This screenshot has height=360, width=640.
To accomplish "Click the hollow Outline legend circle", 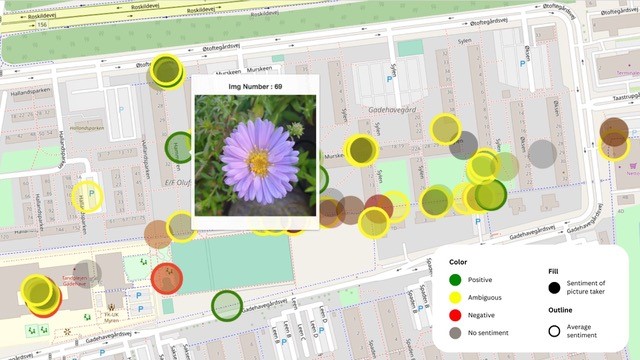I will (x=554, y=331).
